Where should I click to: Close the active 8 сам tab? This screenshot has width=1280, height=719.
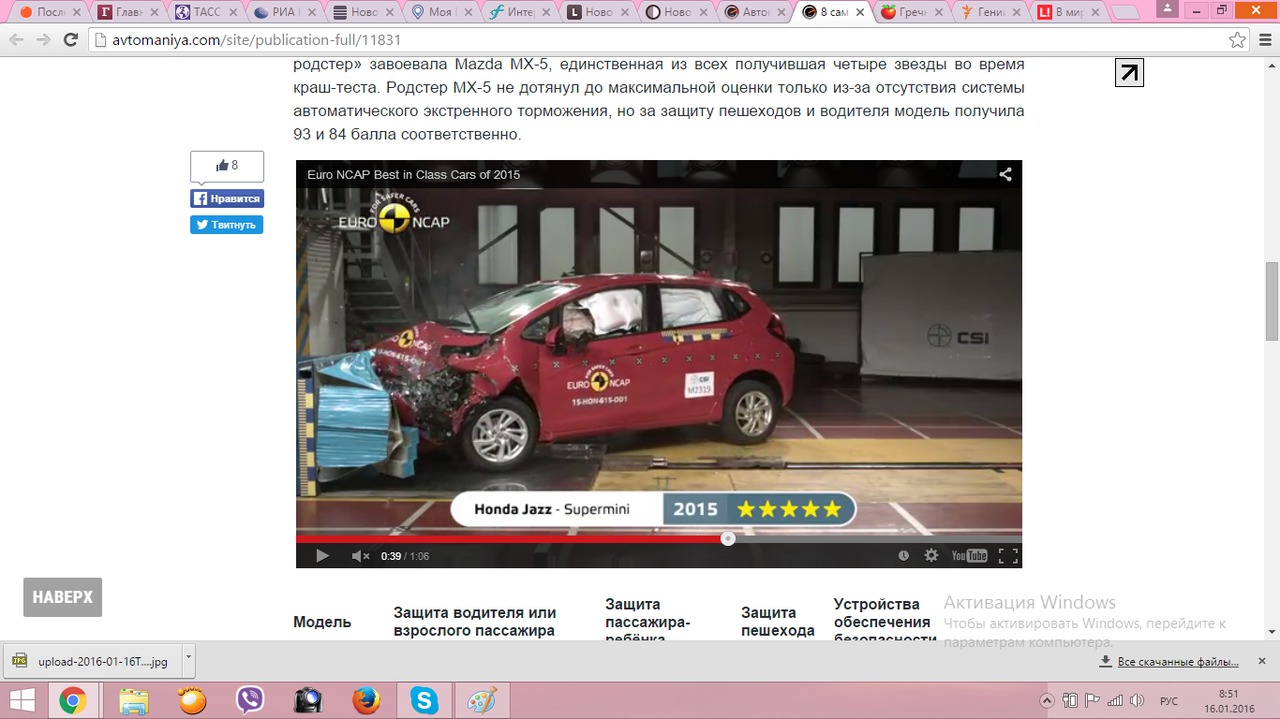pyautogui.click(x=858, y=13)
